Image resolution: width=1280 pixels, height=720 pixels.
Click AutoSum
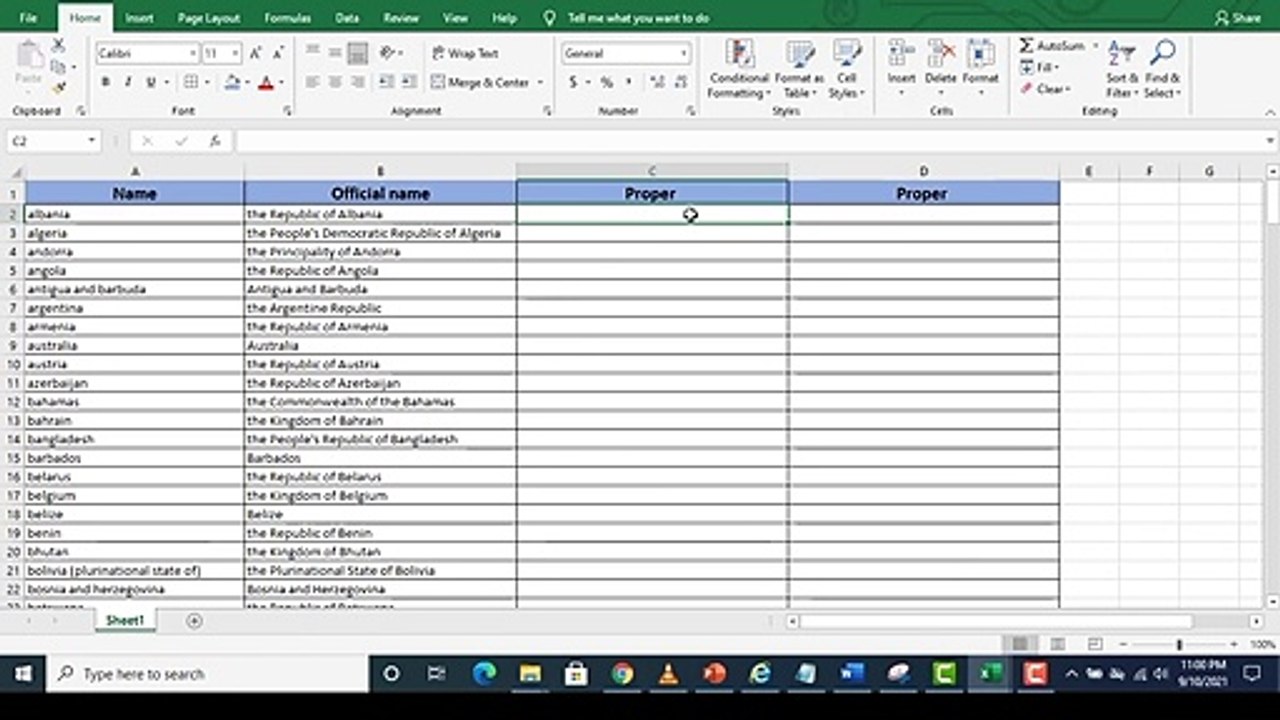(x=1052, y=46)
